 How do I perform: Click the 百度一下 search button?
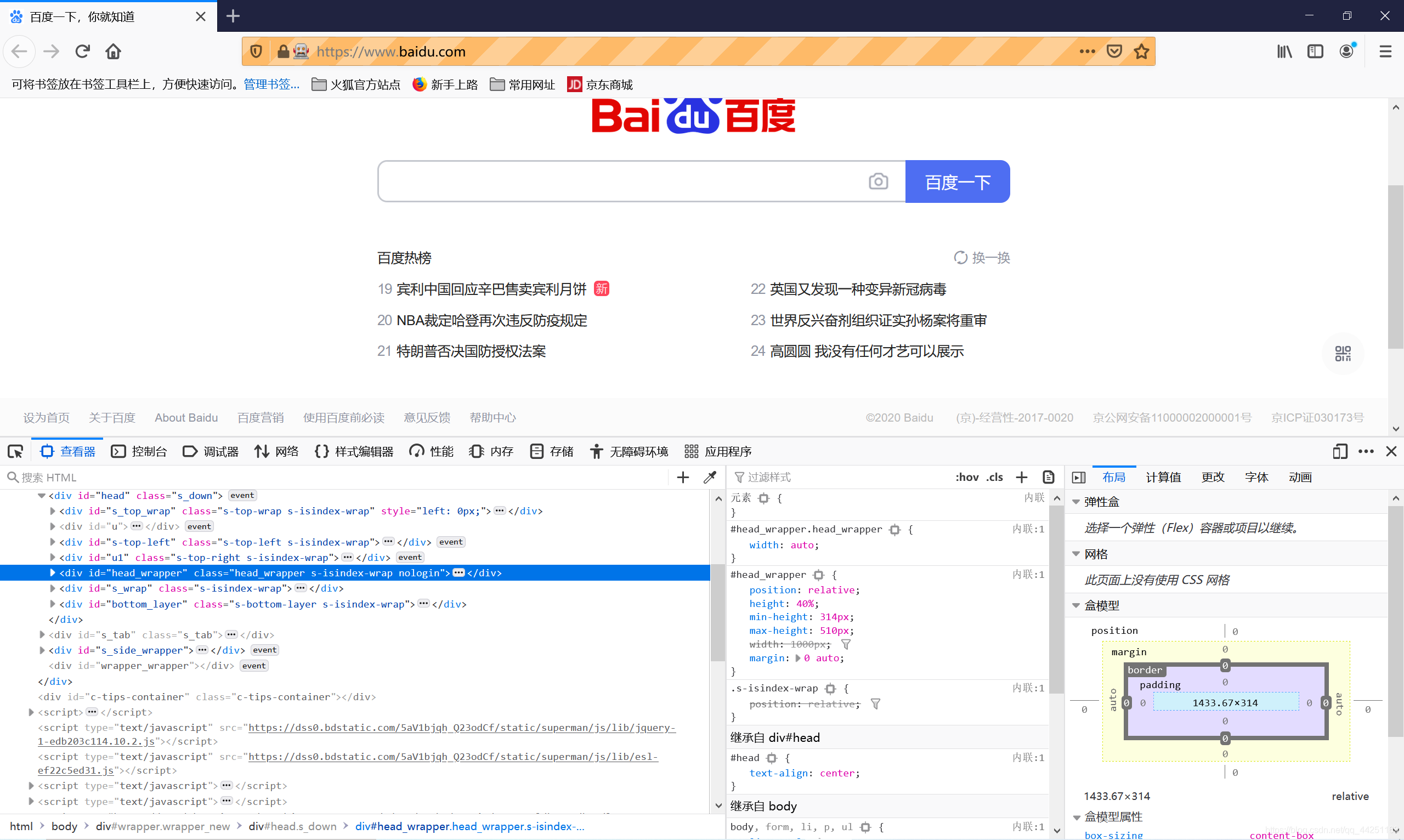click(958, 181)
